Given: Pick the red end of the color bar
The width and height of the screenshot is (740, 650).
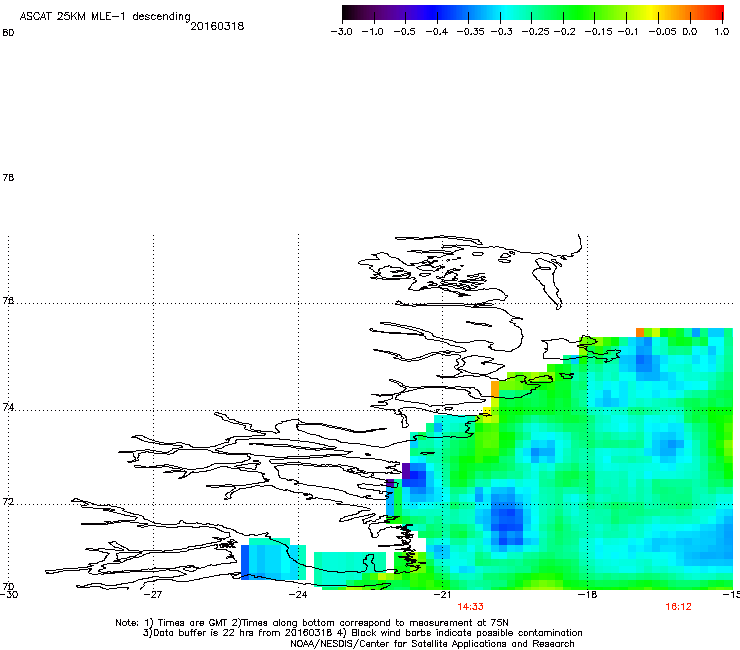Looking at the screenshot, I should point(718,13).
